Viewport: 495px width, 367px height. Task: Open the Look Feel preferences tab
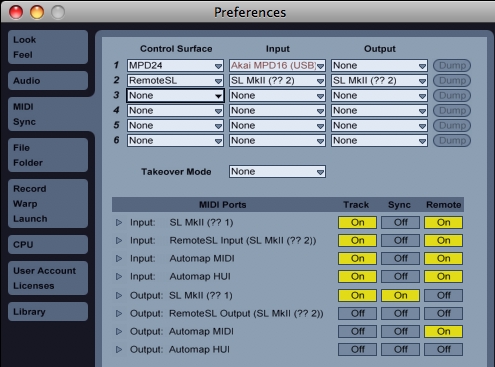click(x=48, y=47)
